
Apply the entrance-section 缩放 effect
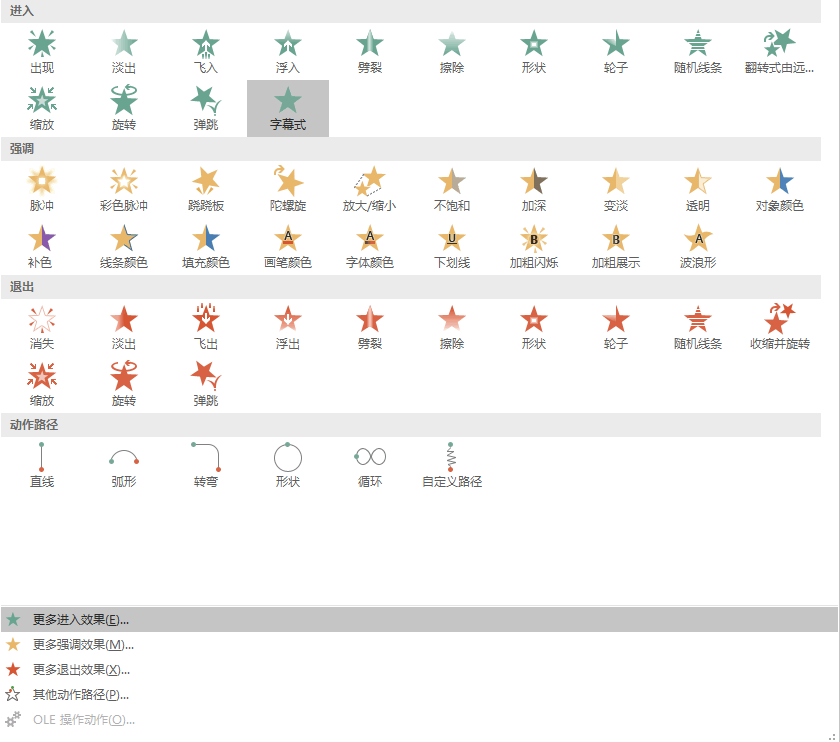click(x=42, y=109)
